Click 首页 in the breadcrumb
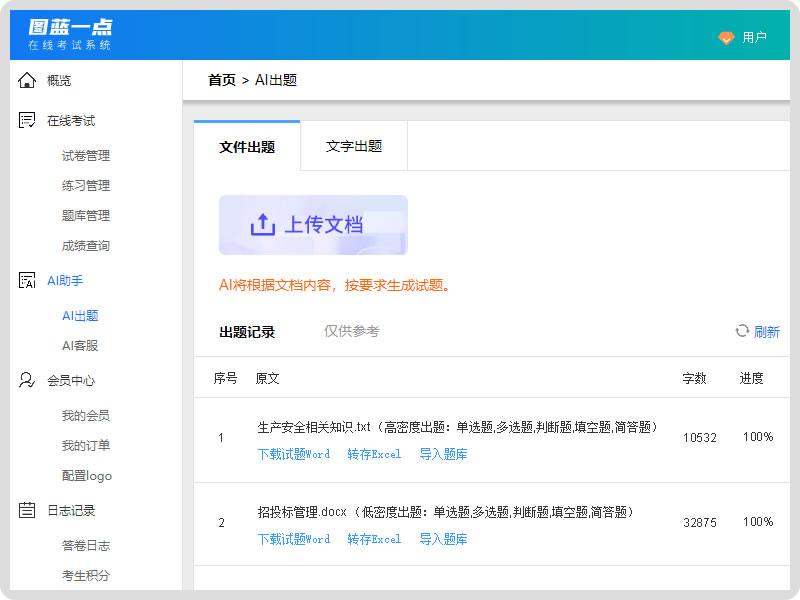 click(x=222, y=80)
